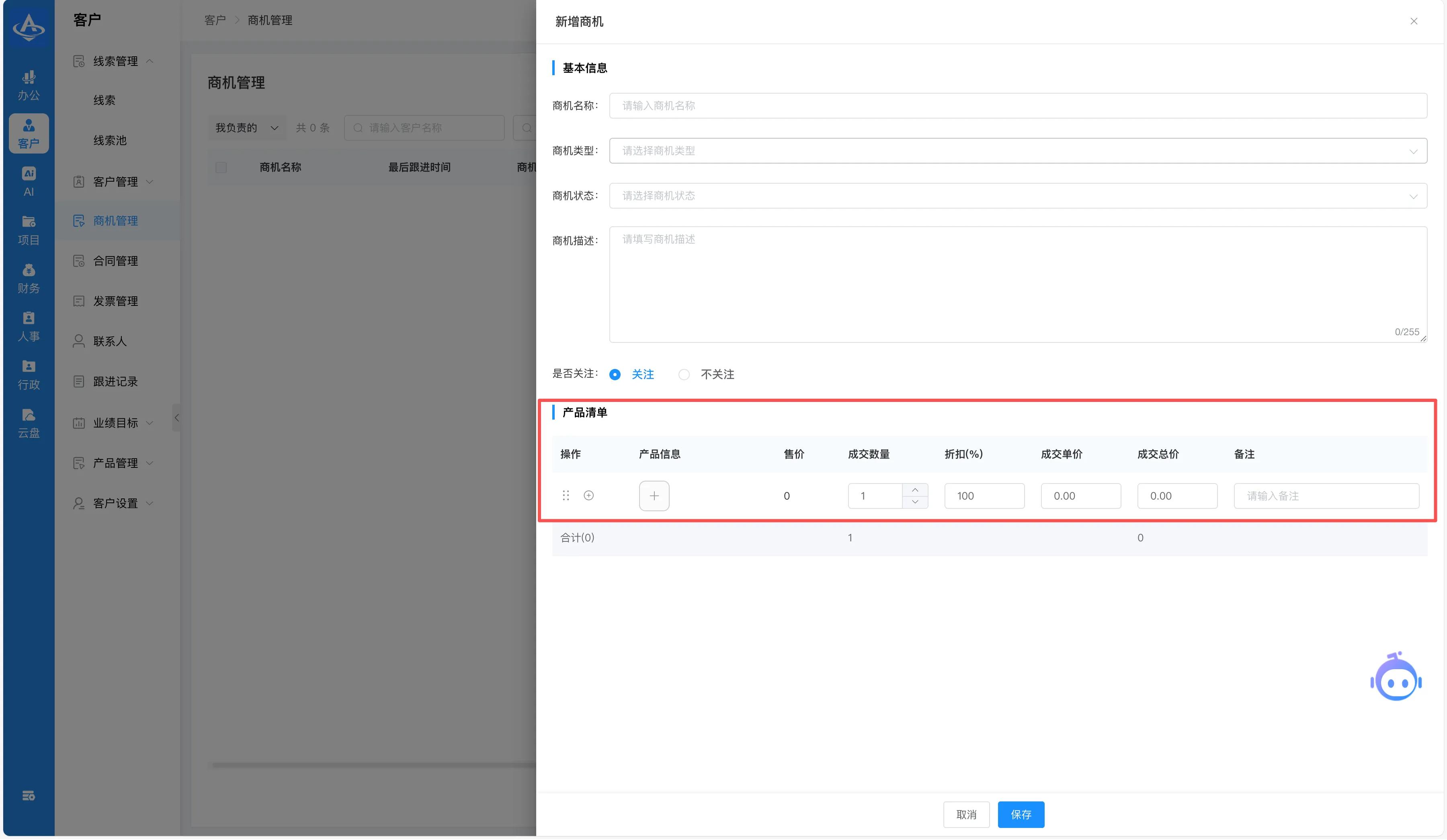Select the 关注 radio option
The image size is (1447, 840).
pyautogui.click(x=615, y=374)
